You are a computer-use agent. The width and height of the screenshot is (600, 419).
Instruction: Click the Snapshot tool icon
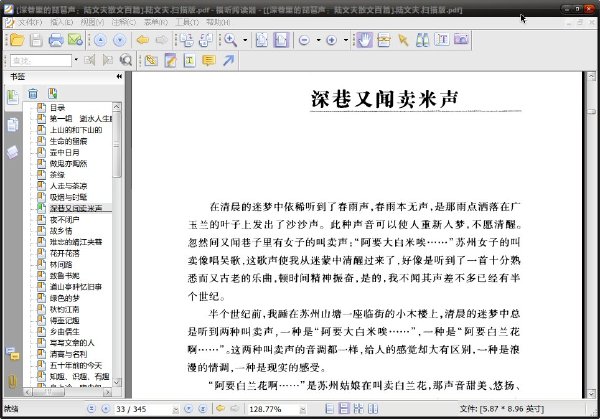[x=461, y=40]
